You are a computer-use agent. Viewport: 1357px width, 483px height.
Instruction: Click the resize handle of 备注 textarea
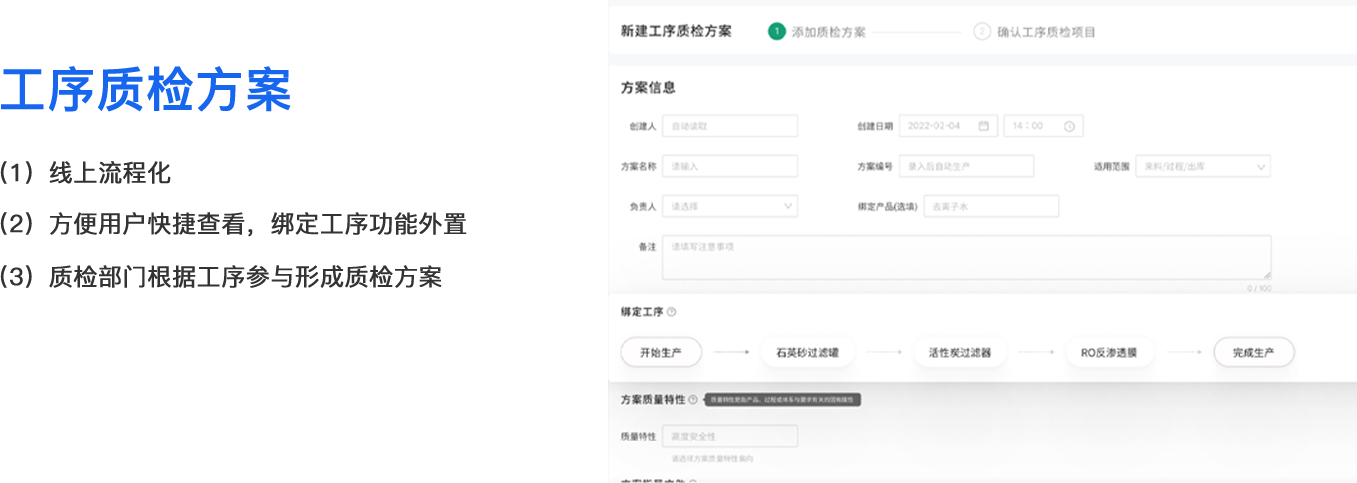1266,274
